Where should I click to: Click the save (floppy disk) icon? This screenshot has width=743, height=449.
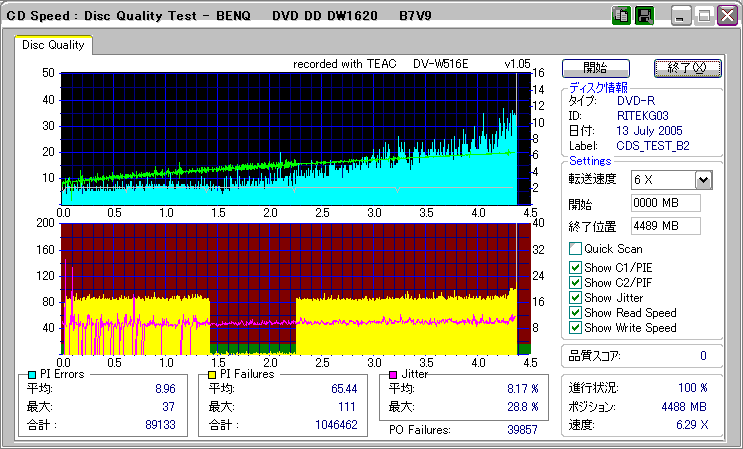pos(644,16)
